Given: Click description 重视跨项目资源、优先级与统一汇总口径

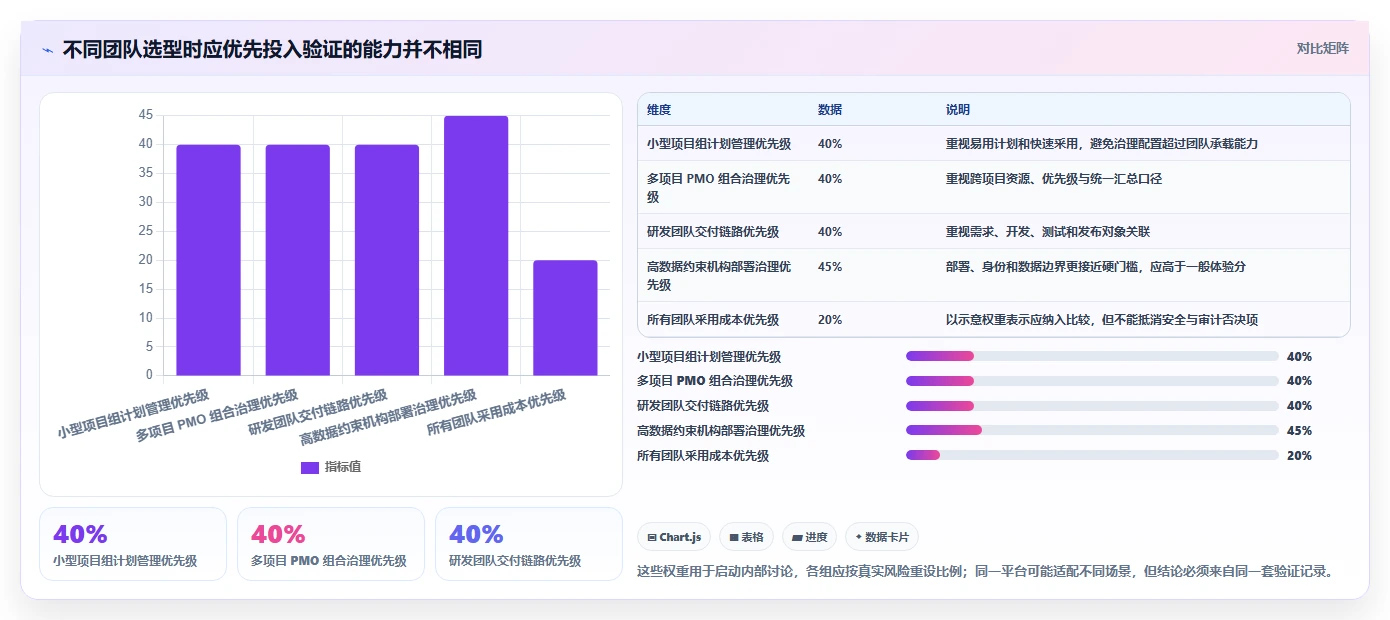Looking at the screenshot, I should pos(1054,179).
